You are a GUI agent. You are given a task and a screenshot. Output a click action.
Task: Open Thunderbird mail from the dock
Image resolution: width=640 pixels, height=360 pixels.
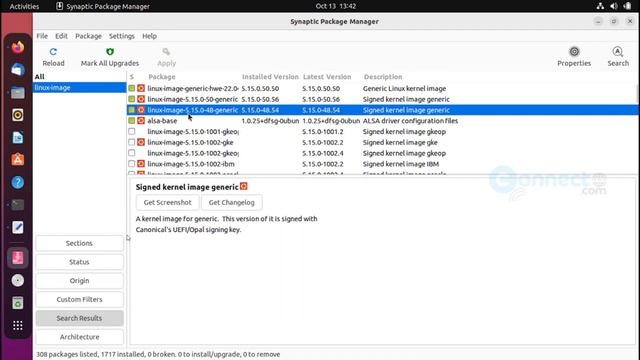[18, 70]
